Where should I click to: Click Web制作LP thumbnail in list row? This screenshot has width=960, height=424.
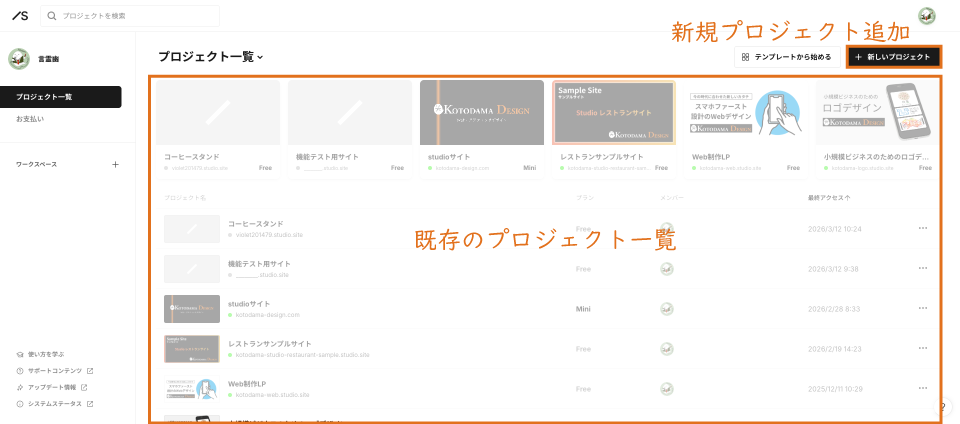point(192,389)
